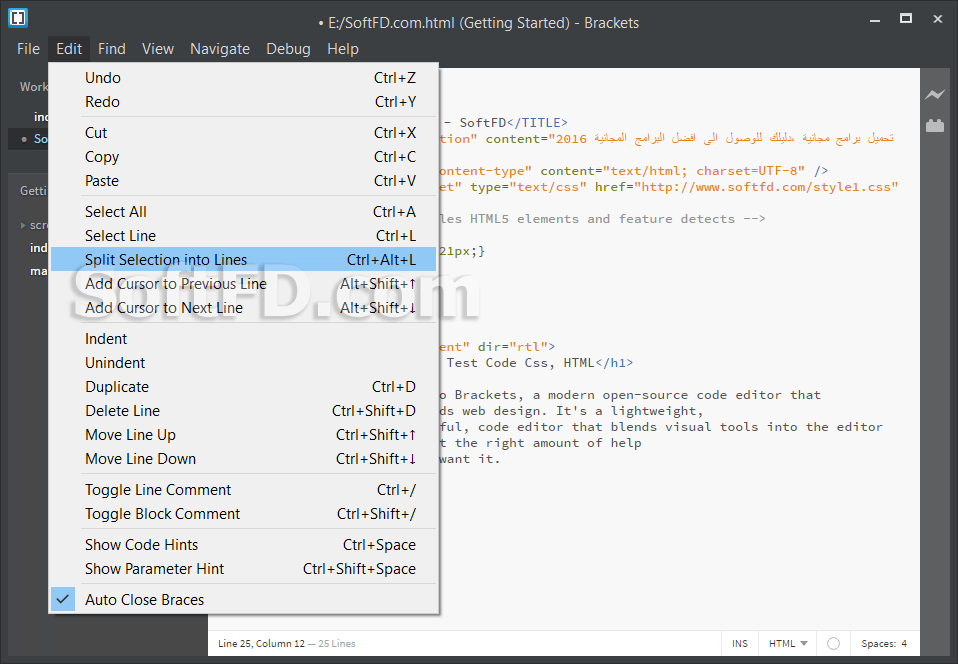Click the 'Test Code Css, HTML' heading line

(520, 363)
